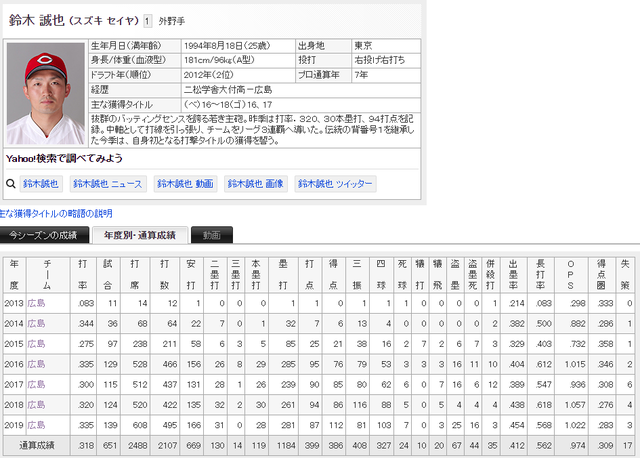This screenshot has height=458, width=640.
Task: Click the titles value (ベ)16～18(ゴ)16、17
Action: [228, 105]
